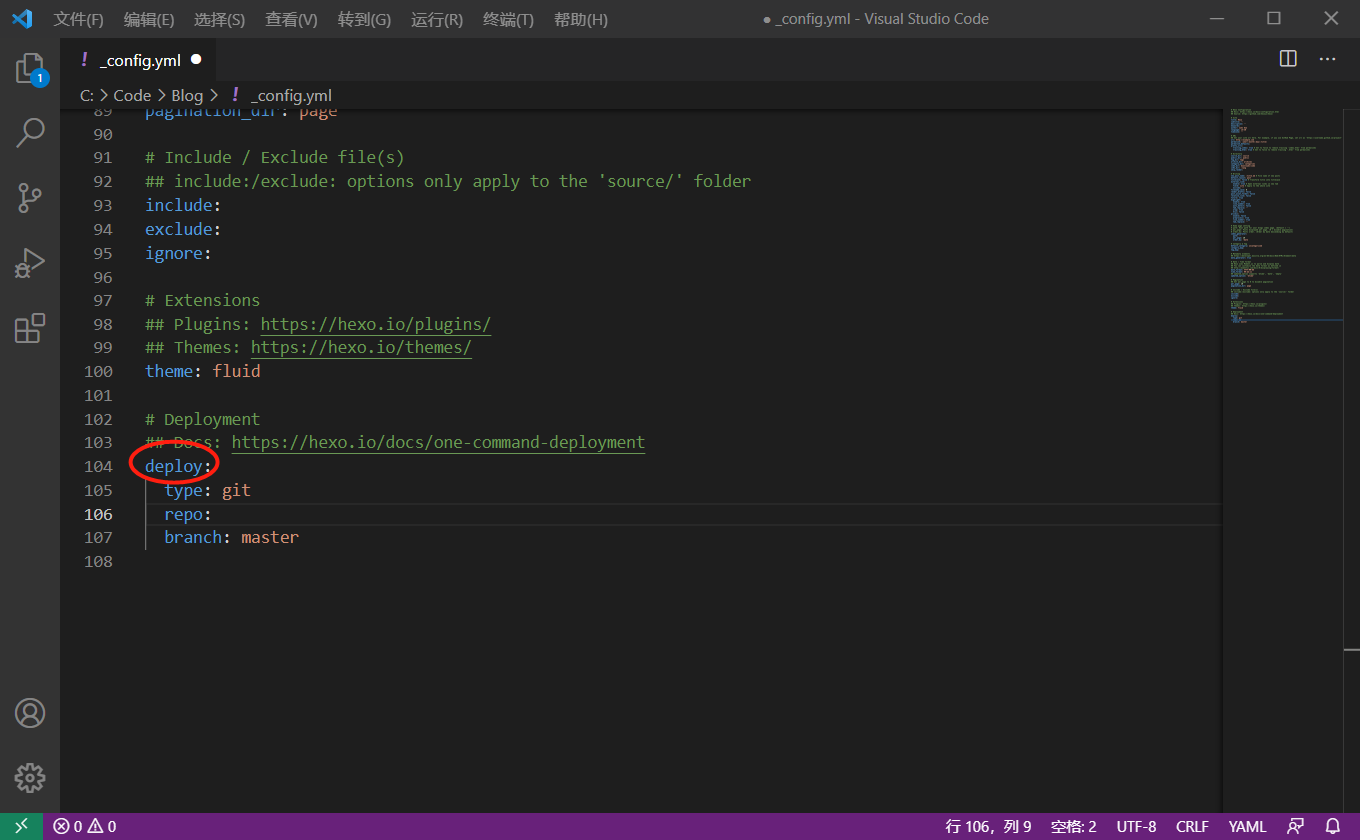Click the unsaved dot on _config.yml tab
1360x840 pixels.
(x=196, y=59)
